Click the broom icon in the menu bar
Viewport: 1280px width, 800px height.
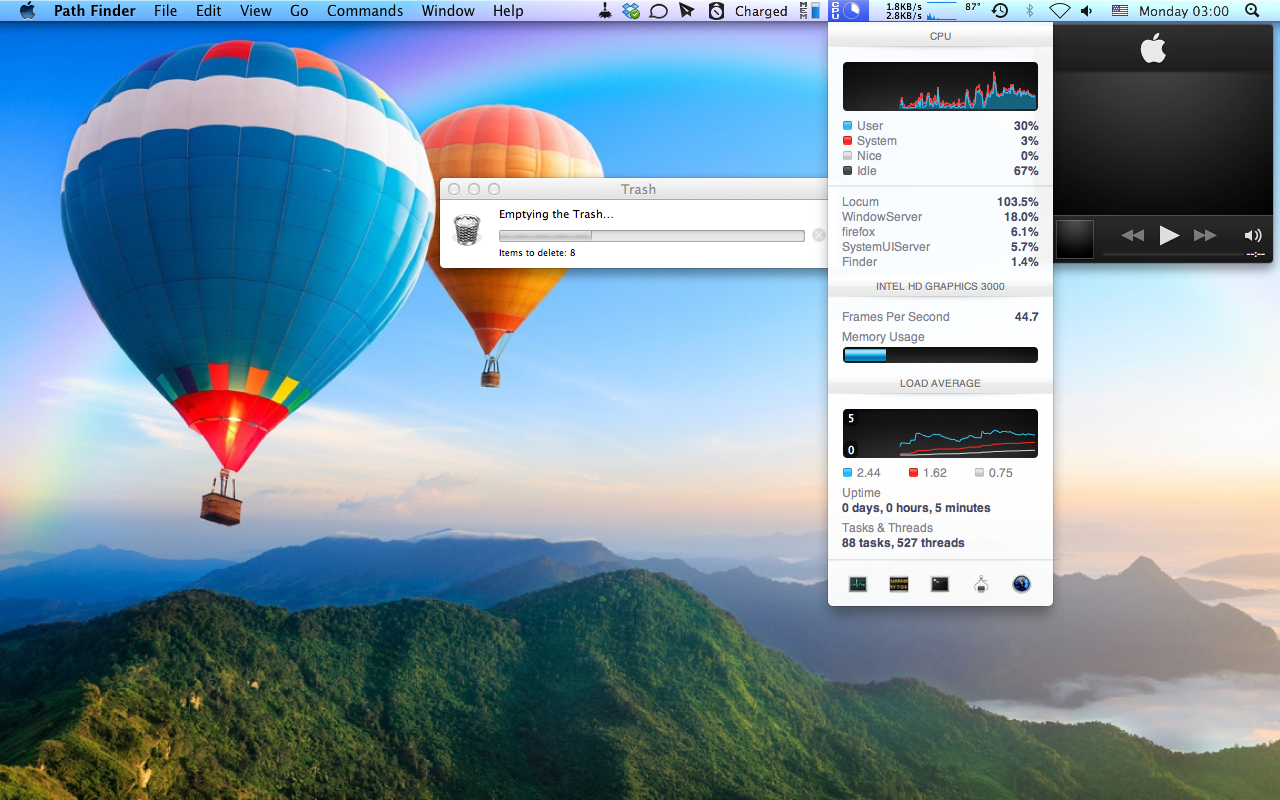click(x=605, y=11)
